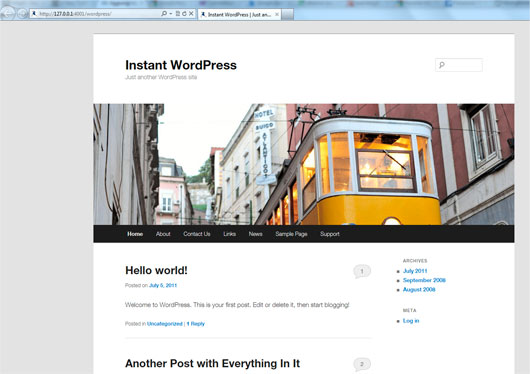Click the comment bubble showing 2
The image size is (530, 374).
(x=362, y=364)
